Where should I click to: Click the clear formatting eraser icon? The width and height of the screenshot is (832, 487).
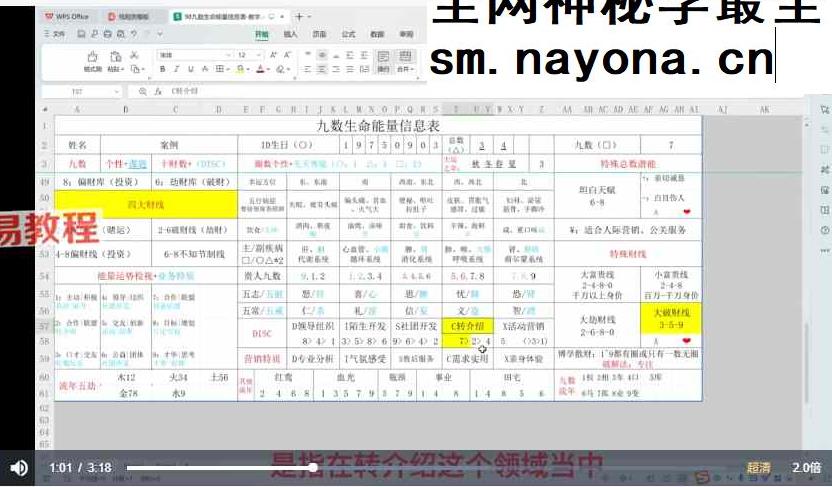[279, 69]
